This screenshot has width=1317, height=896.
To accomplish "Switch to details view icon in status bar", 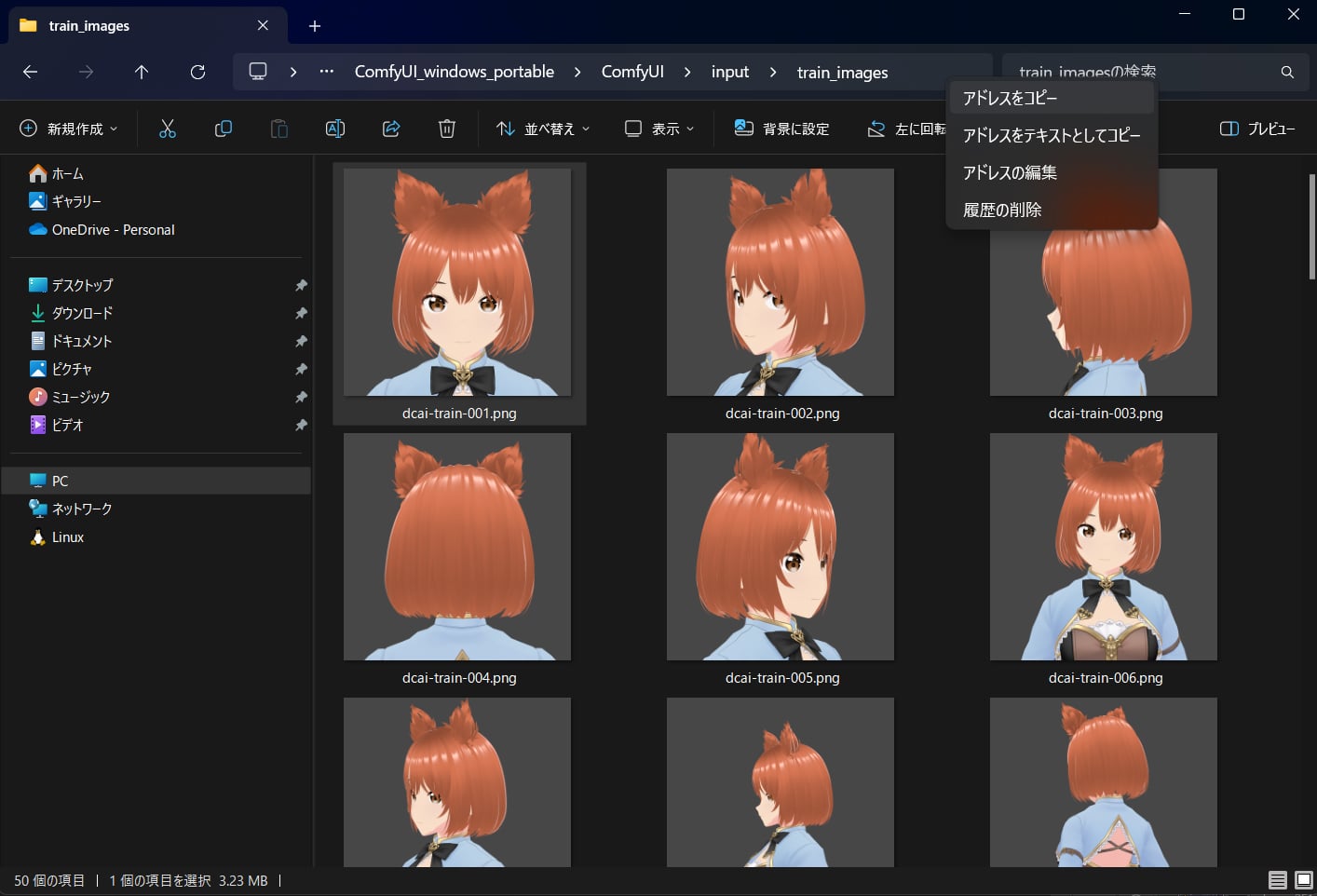I will point(1278,880).
